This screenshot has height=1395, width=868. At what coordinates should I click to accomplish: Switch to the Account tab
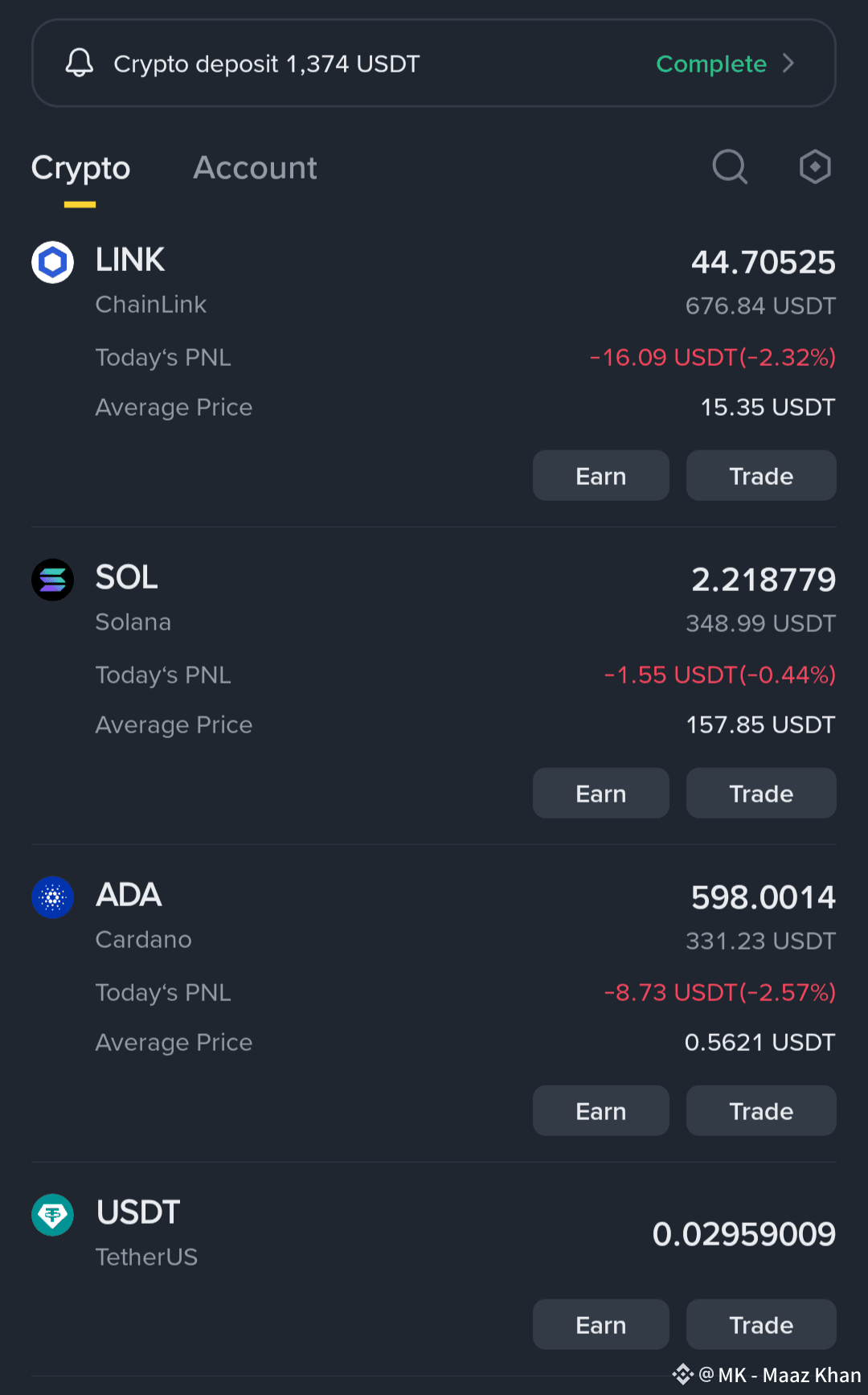pos(255,168)
